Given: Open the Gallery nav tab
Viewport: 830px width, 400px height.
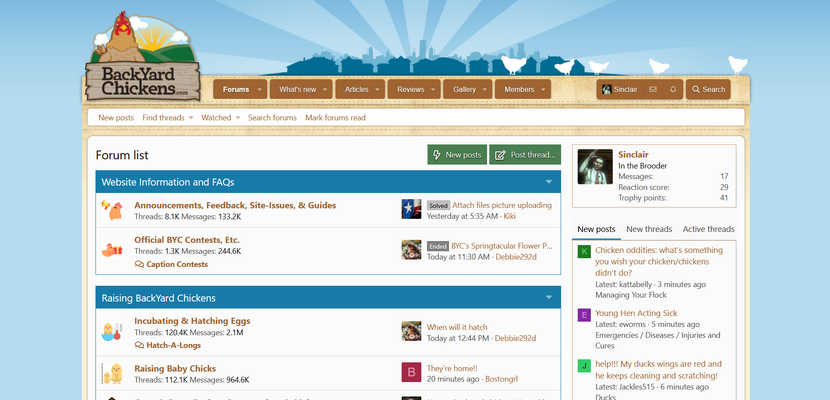Looking at the screenshot, I should pos(464,89).
